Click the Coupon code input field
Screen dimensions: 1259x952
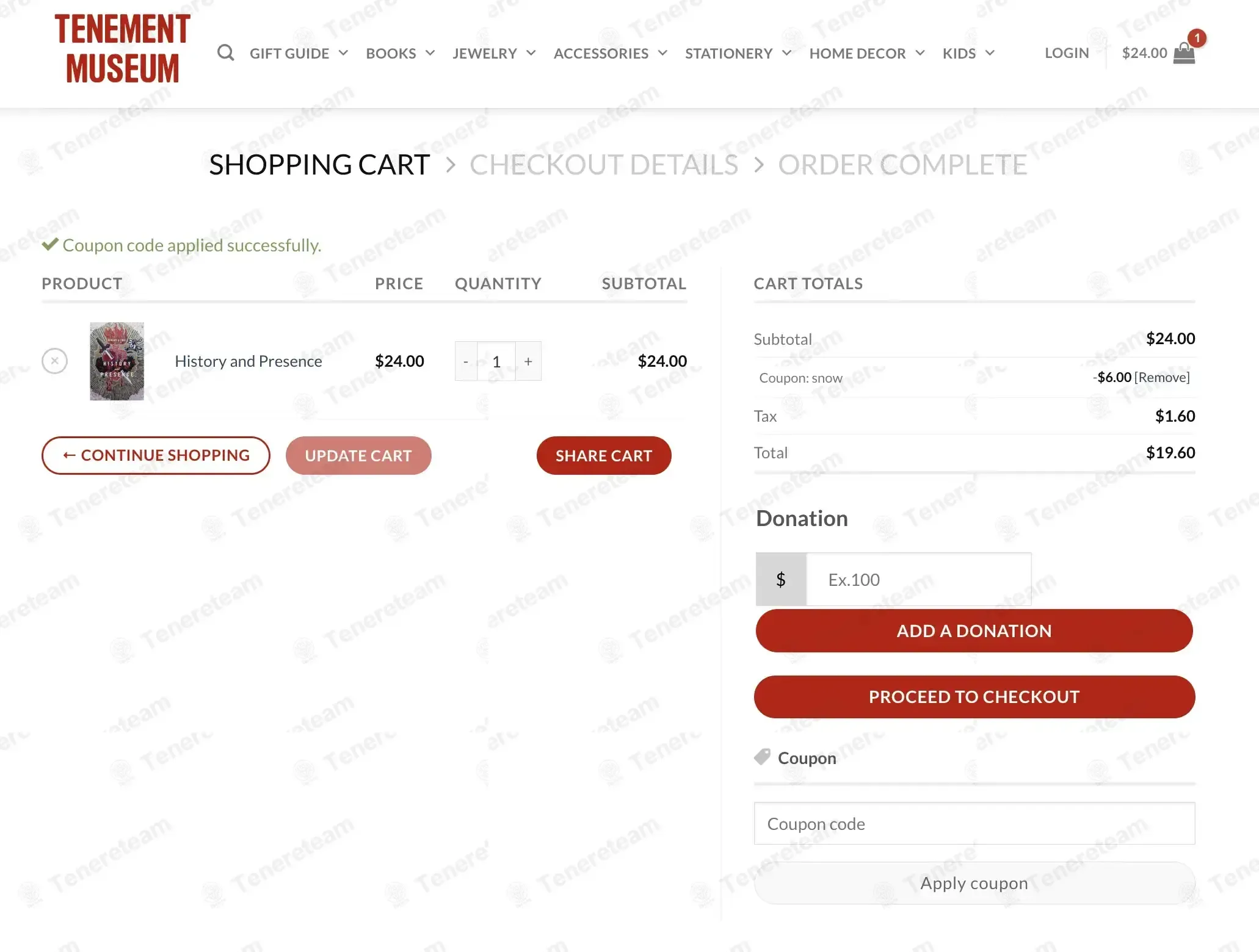[974, 823]
